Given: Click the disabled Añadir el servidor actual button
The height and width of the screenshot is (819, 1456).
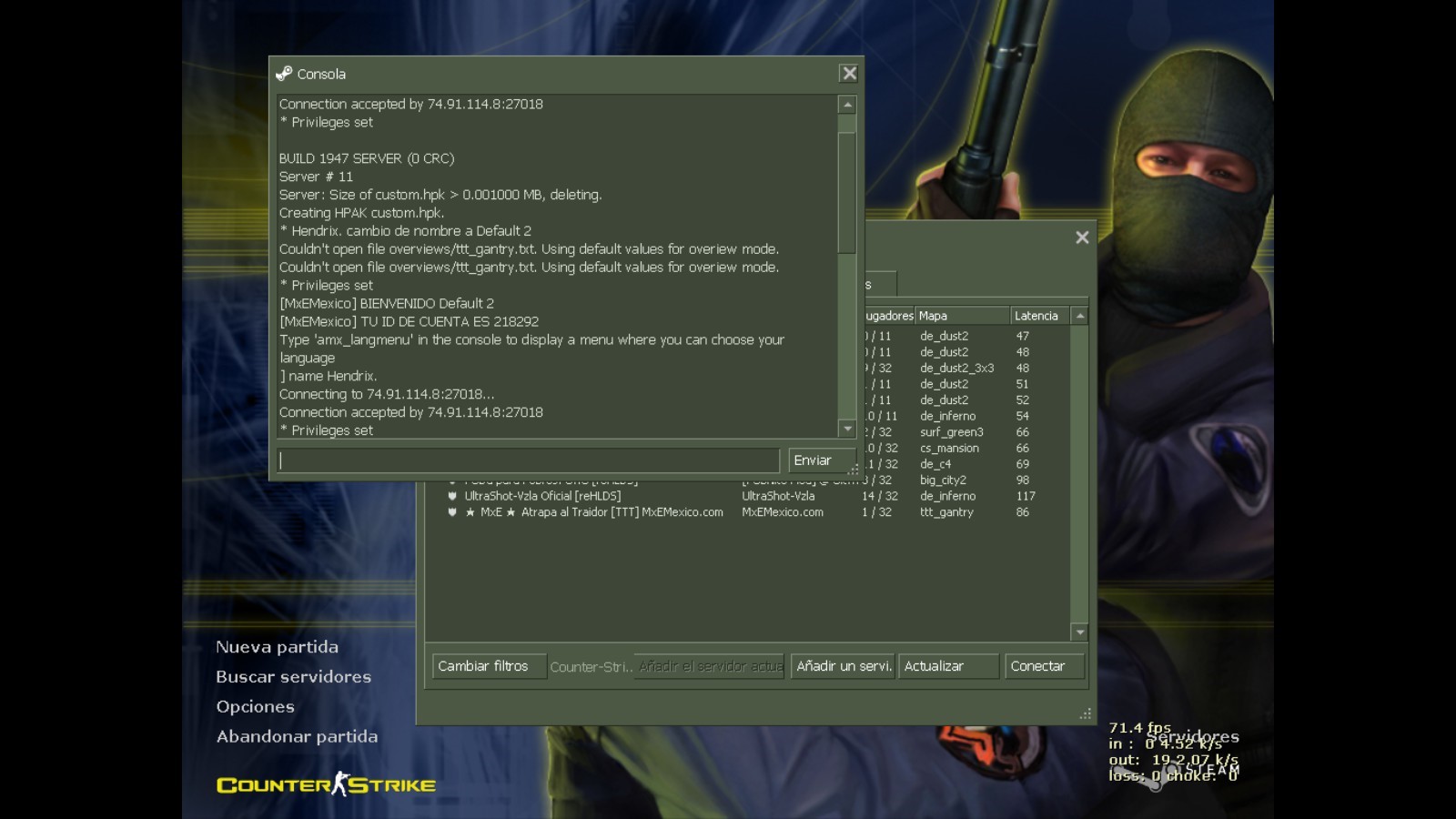Looking at the screenshot, I should (710, 666).
